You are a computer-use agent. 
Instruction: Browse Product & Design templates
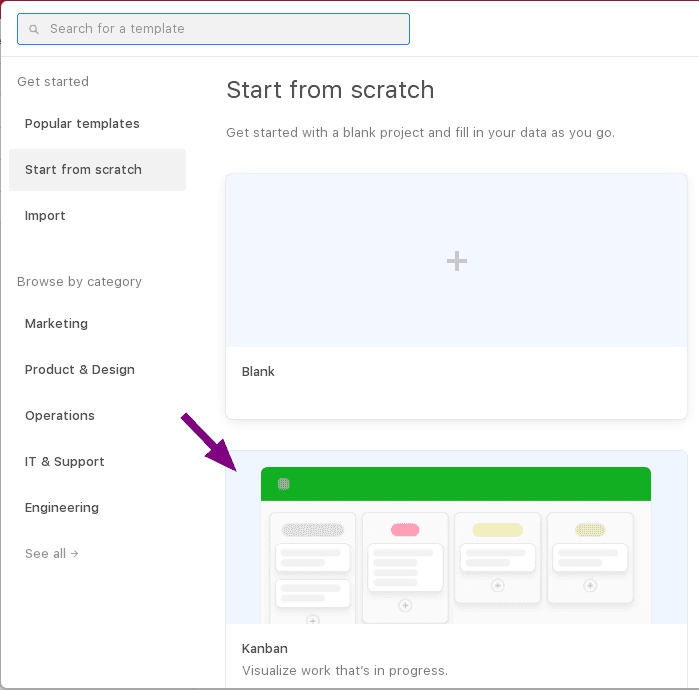[80, 370]
